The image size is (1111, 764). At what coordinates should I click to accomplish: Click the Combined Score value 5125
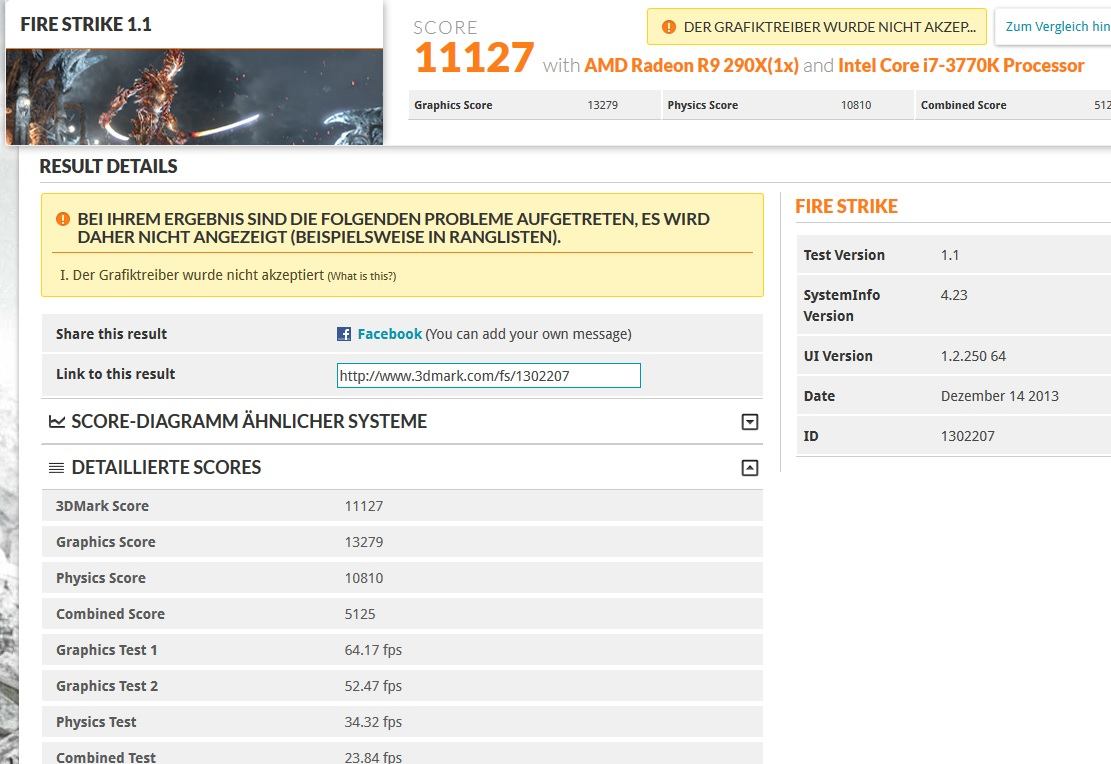360,614
